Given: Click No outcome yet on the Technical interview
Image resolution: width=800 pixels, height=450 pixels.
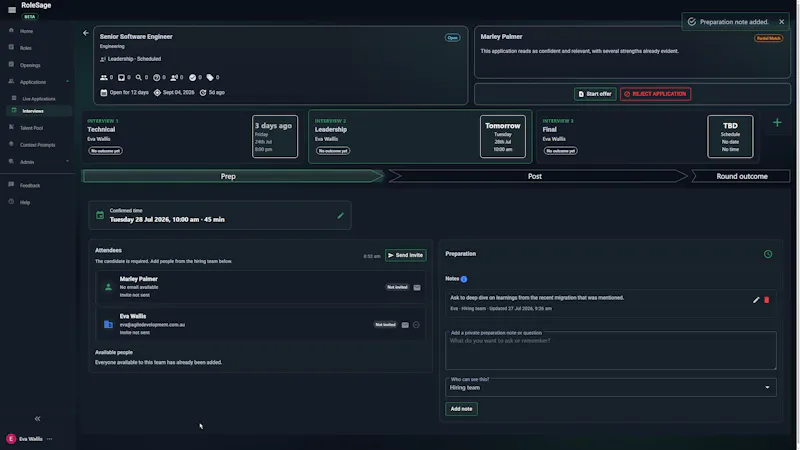Looking at the screenshot, I should point(105,151).
